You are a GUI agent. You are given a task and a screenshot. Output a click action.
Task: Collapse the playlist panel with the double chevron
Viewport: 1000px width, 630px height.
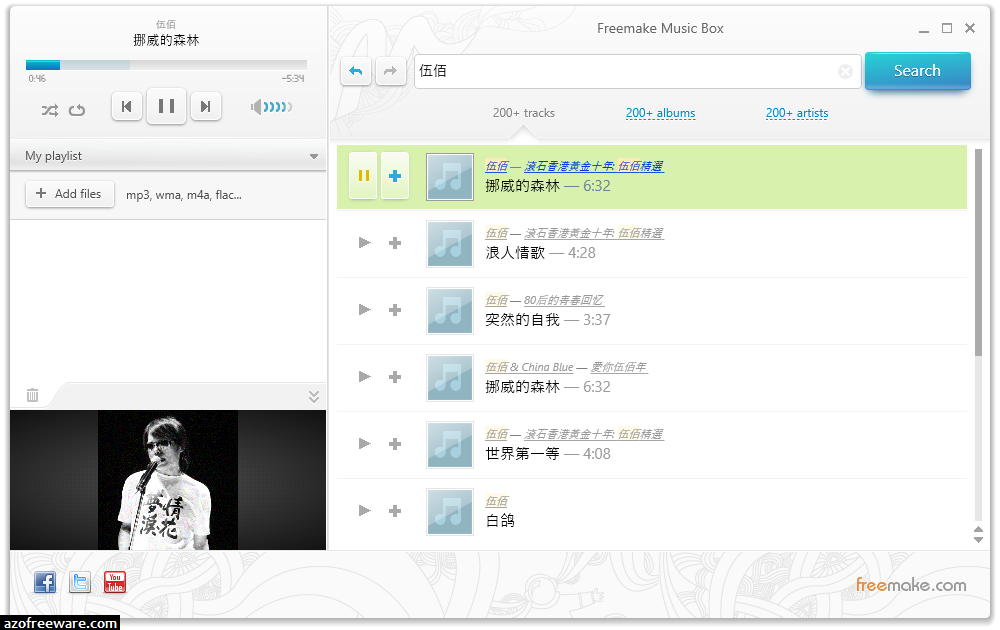point(314,395)
